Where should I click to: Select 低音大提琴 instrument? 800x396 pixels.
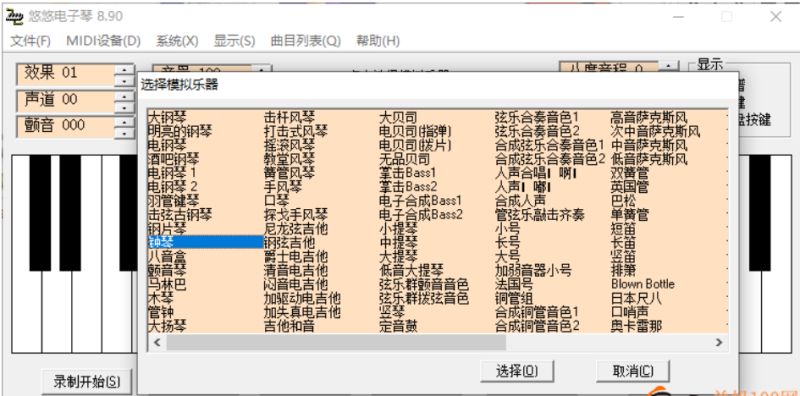(x=411, y=270)
